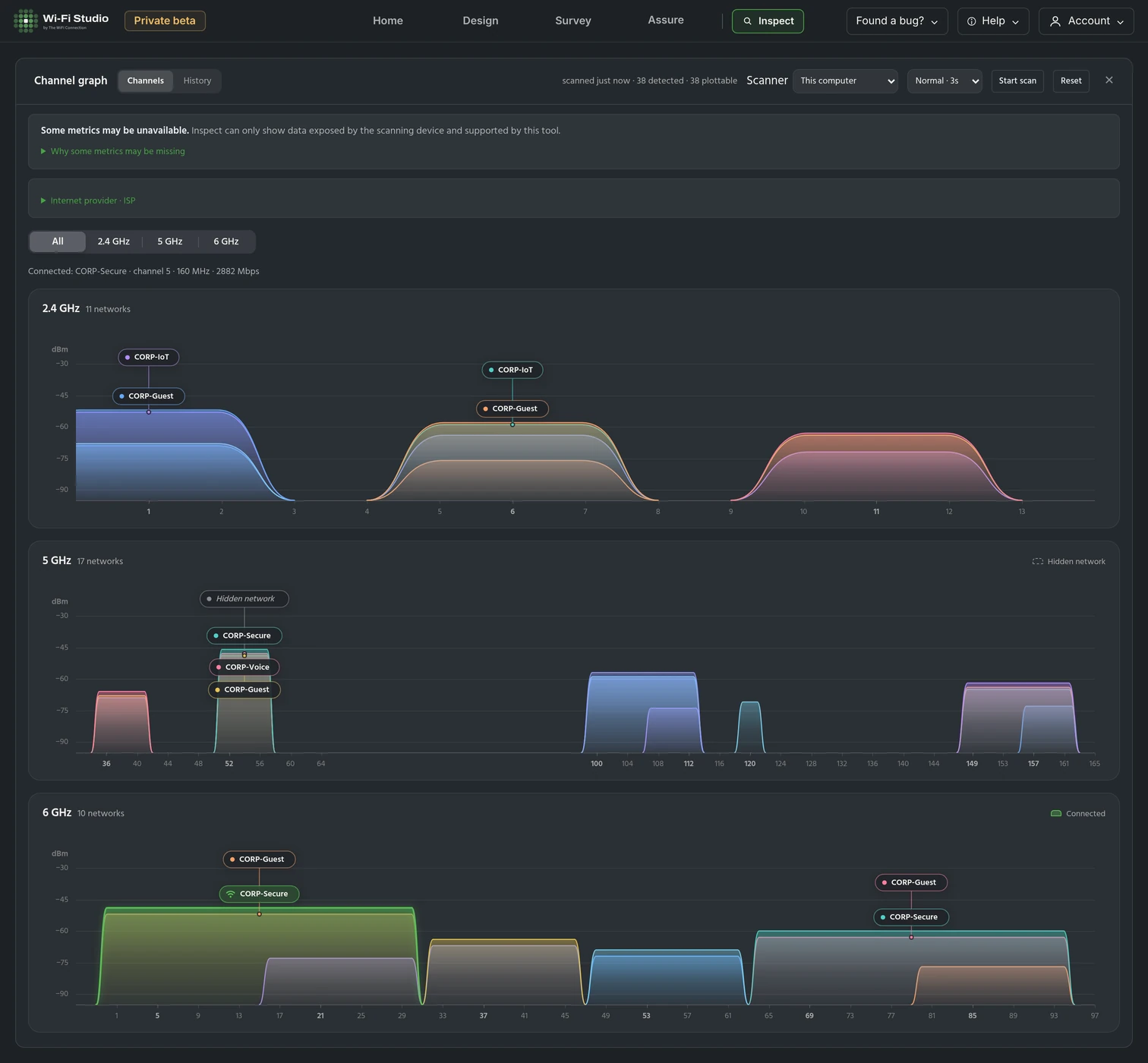This screenshot has width=1148, height=1063.
Task: Click channel 69 axis label in 6 GHz
Action: tap(809, 1015)
